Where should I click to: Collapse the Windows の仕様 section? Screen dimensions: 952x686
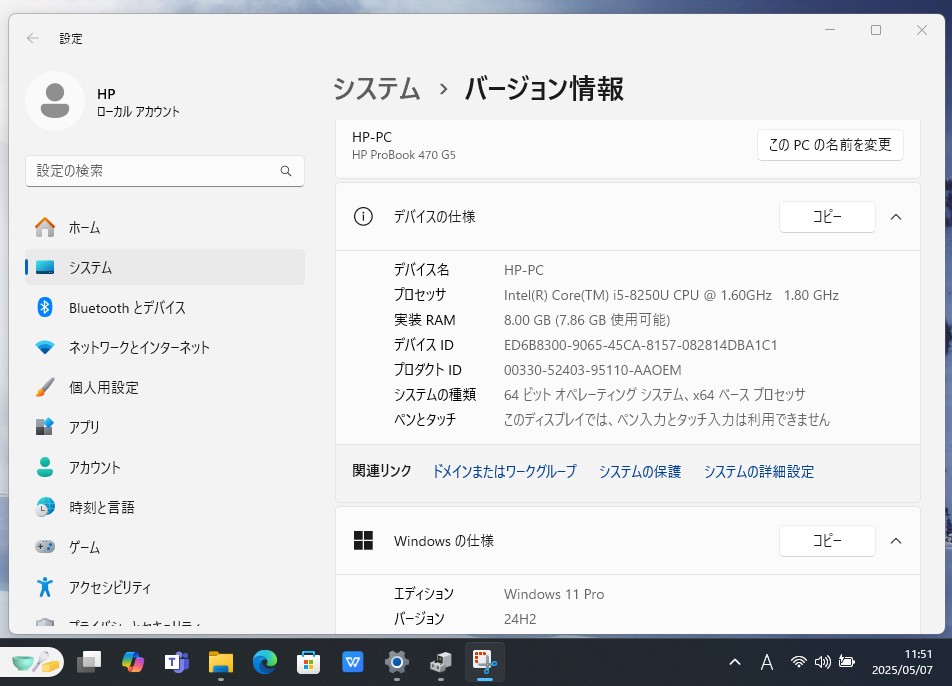point(896,541)
